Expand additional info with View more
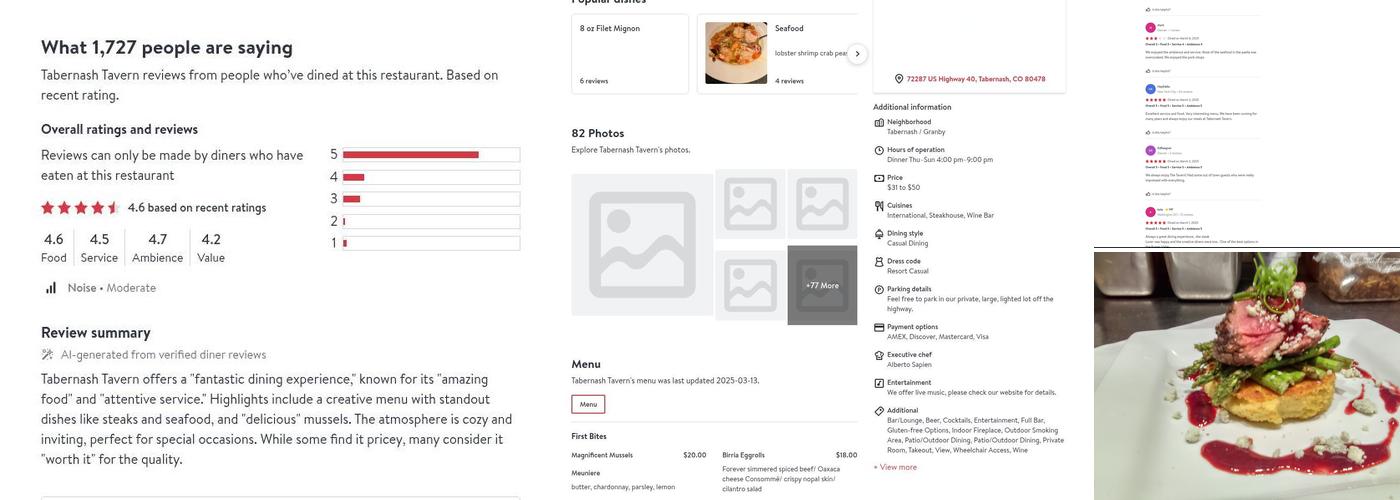Viewport: 1400px width, 500px height. 895,467
